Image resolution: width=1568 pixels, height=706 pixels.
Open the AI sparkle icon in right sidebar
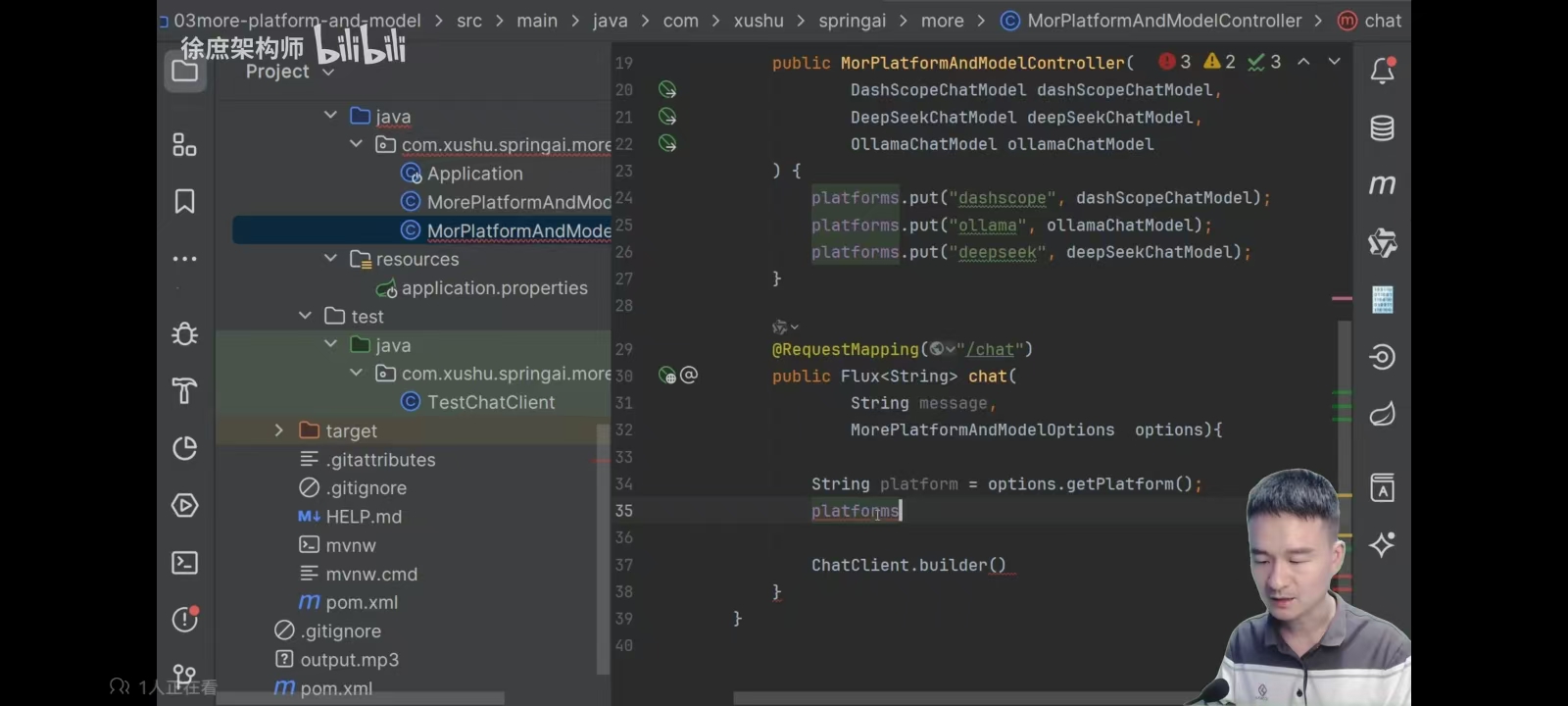(x=1383, y=544)
